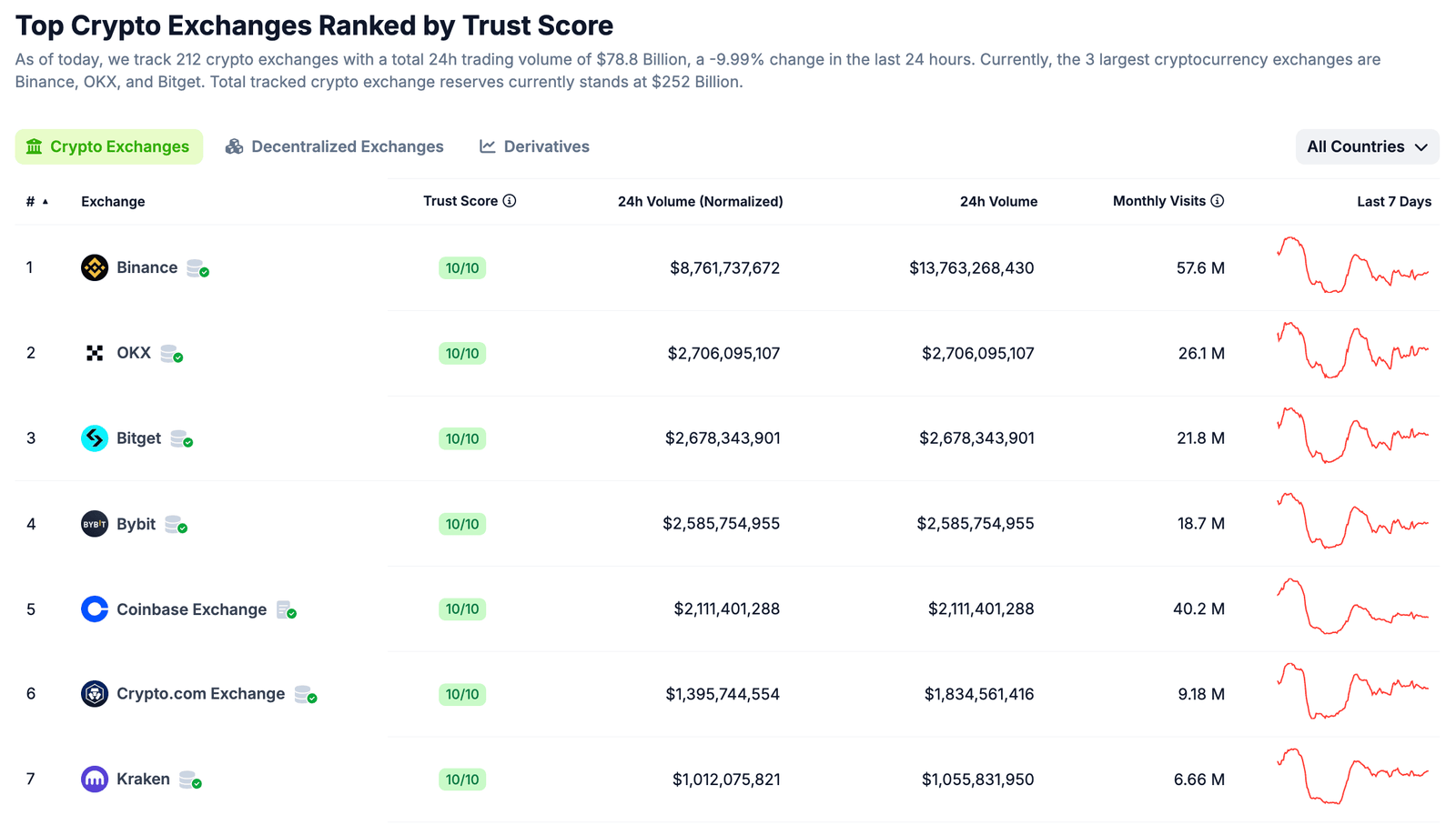The width and height of the screenshot is (1456, 825).
Task: Click Coinbase Exchange's reserves badge icon
Action: pyautogui.click(x=287, y=610)
